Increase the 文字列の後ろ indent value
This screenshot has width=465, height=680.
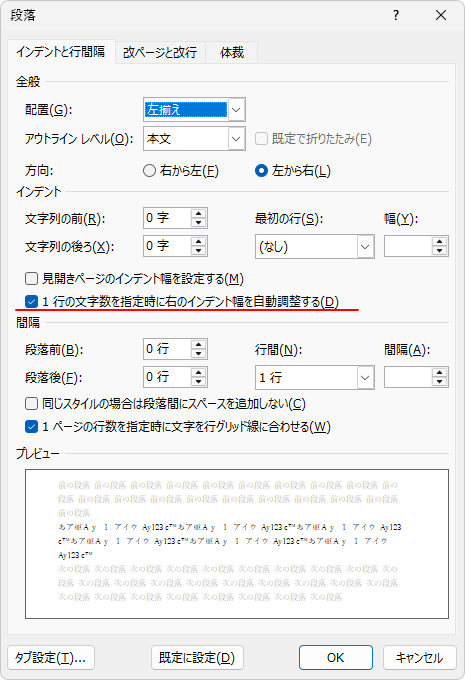click(199, 242)
